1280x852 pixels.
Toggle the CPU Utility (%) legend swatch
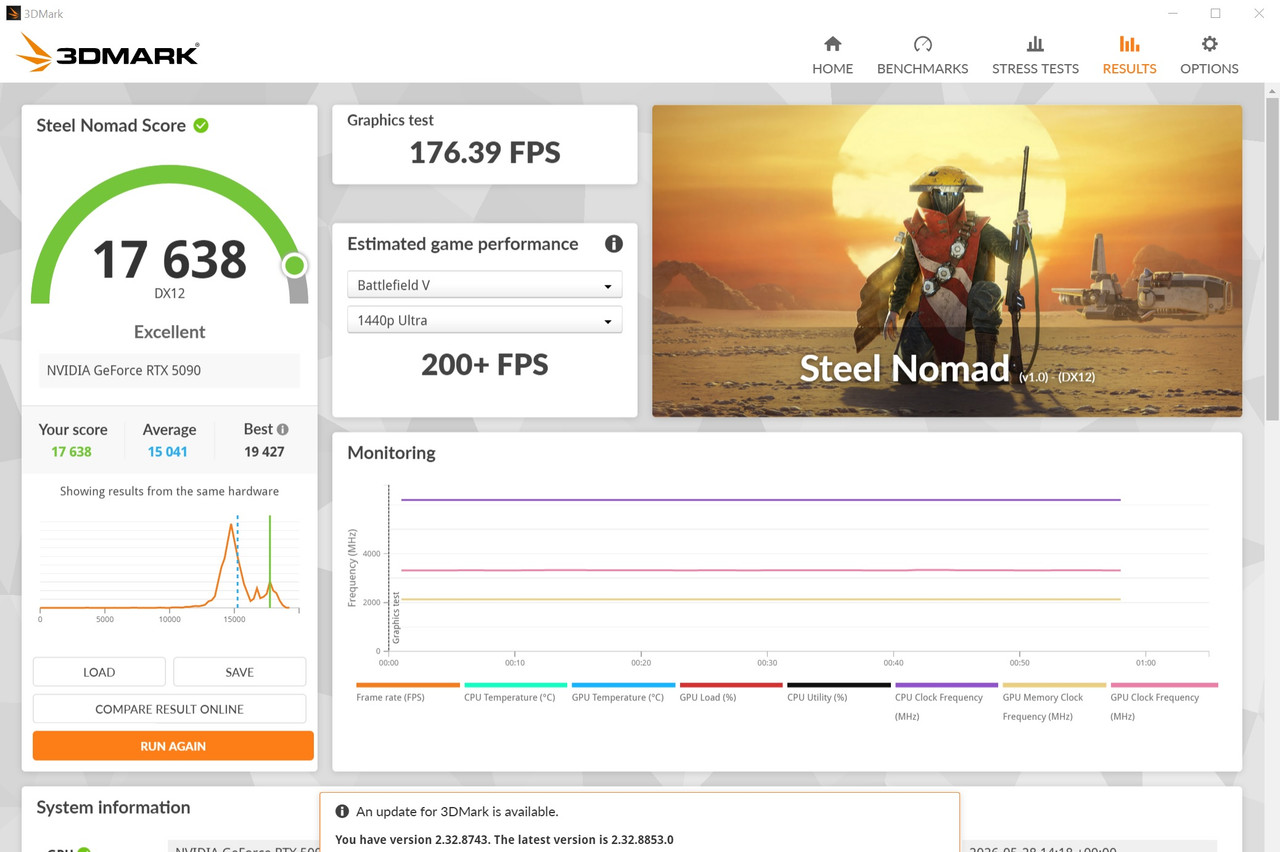[x=839, y=685]
